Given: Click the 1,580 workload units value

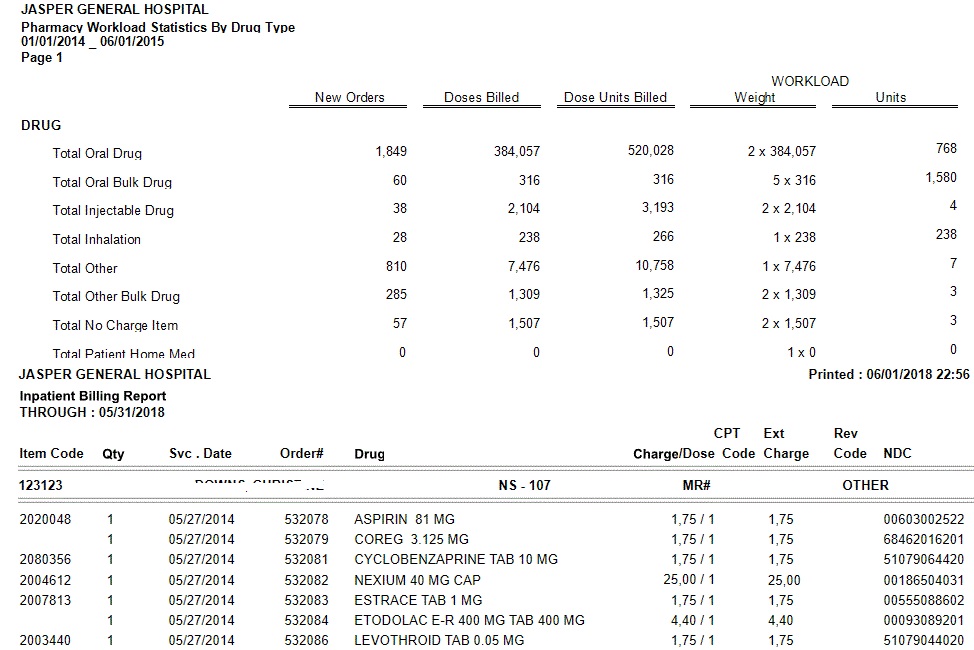Looking at the screenshot, I should 941,178.
